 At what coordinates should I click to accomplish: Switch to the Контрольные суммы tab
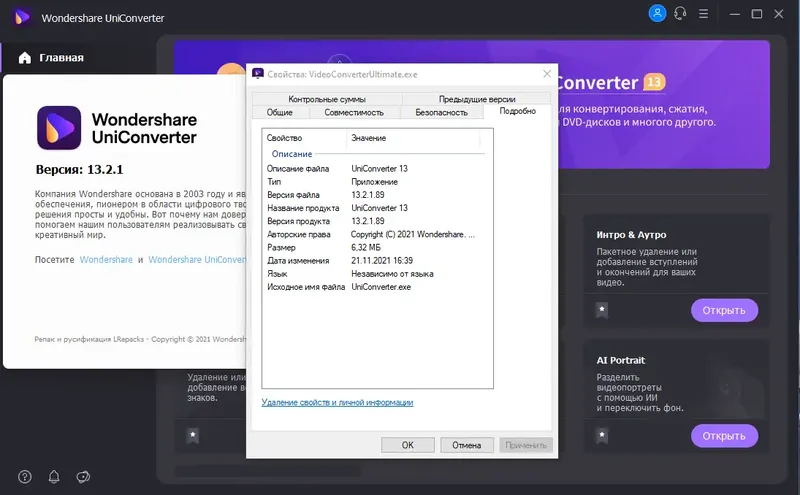point(327,99)
